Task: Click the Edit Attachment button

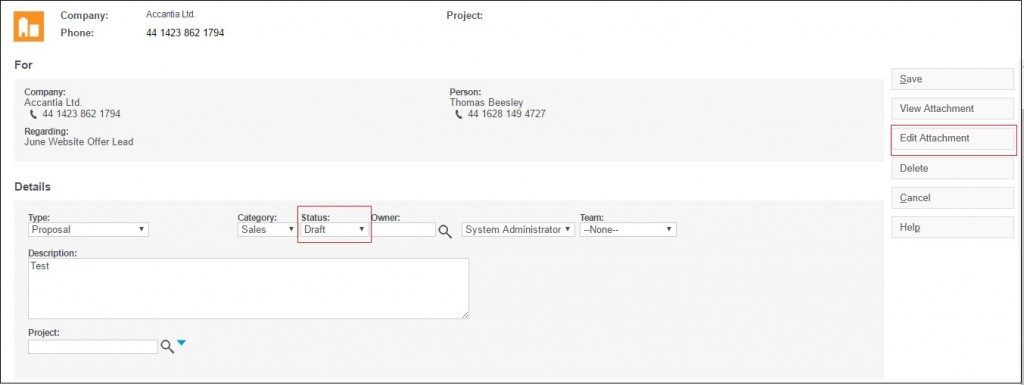Action: pyautogui.click(x=952, y=138)
